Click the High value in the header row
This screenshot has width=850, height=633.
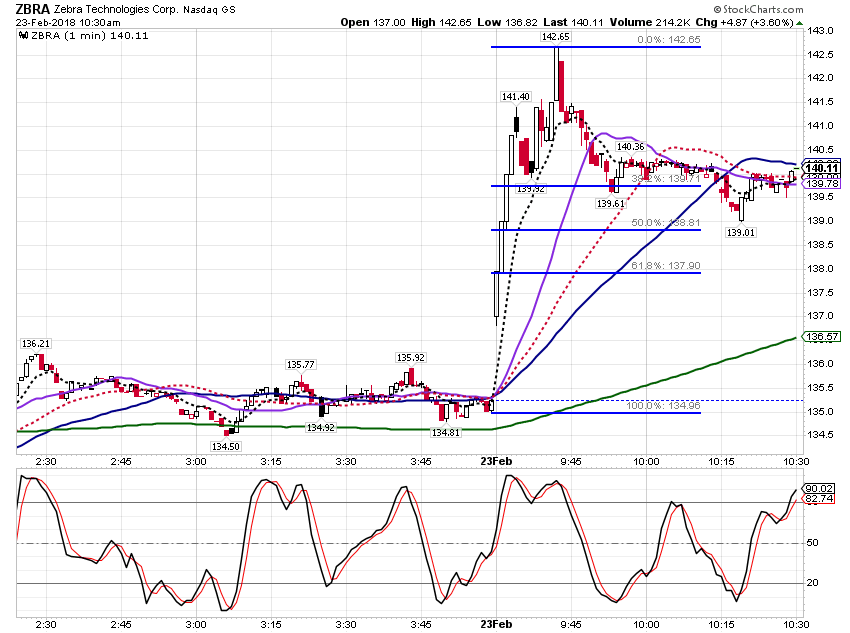pos(441,22)
